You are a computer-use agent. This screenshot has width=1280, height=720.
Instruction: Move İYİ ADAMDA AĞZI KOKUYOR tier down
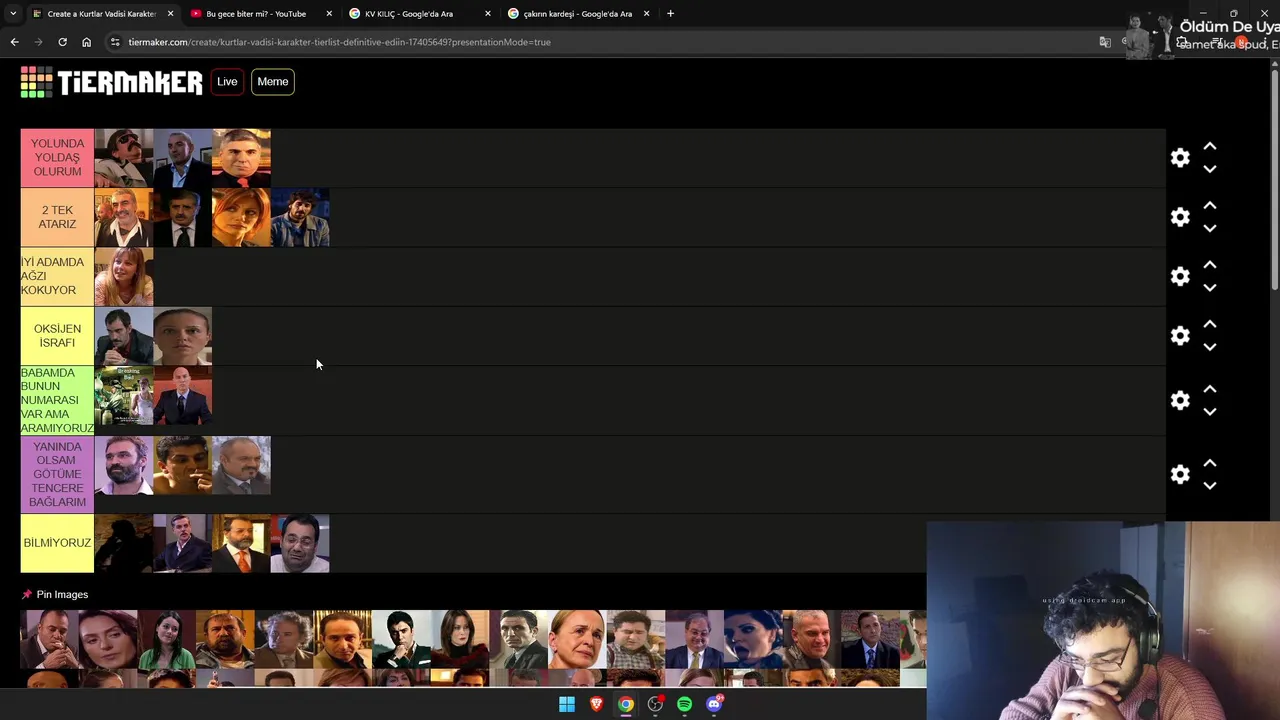pos(1210,287)
